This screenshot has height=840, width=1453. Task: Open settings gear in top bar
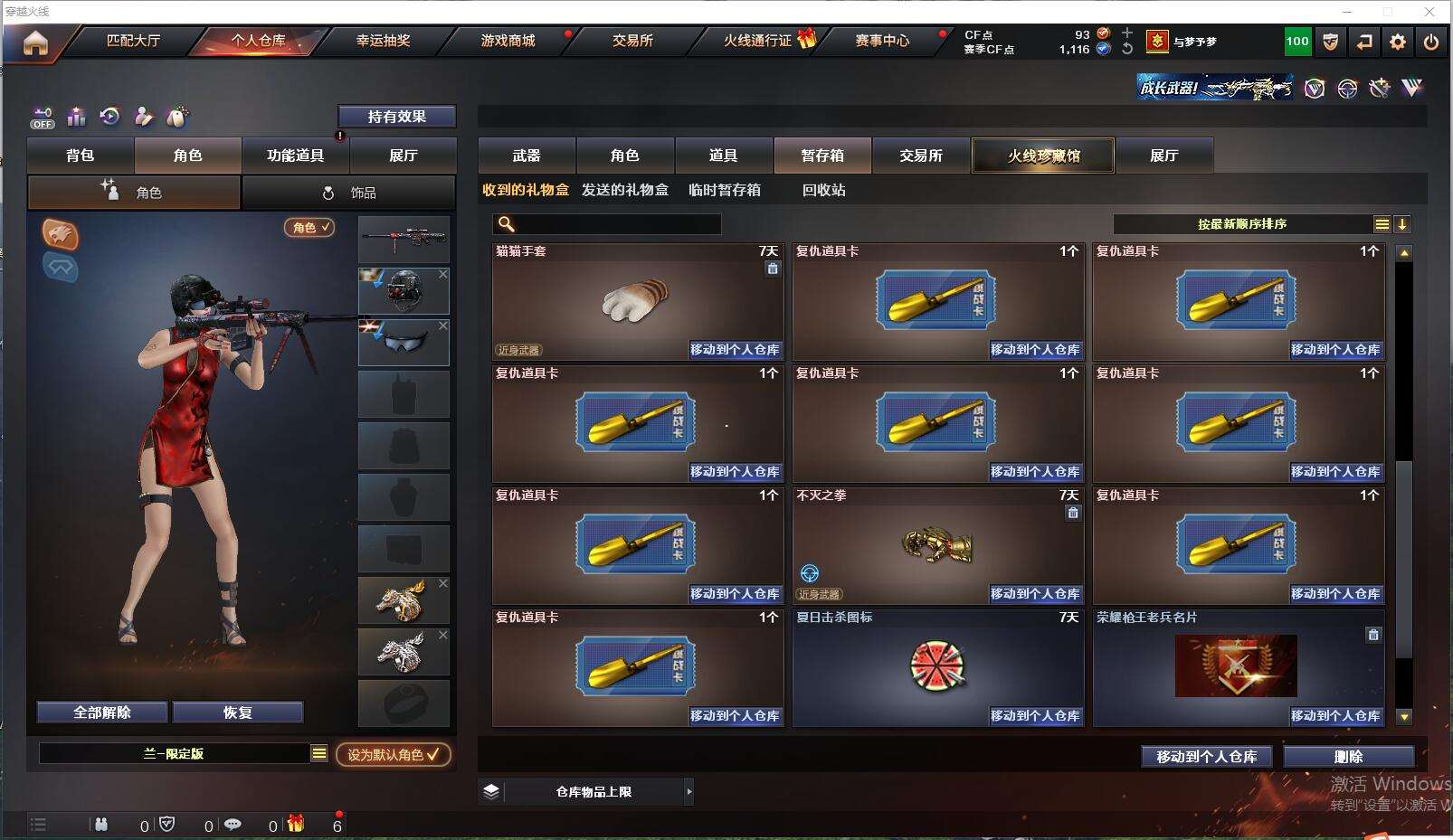(x=1398, y=42)
